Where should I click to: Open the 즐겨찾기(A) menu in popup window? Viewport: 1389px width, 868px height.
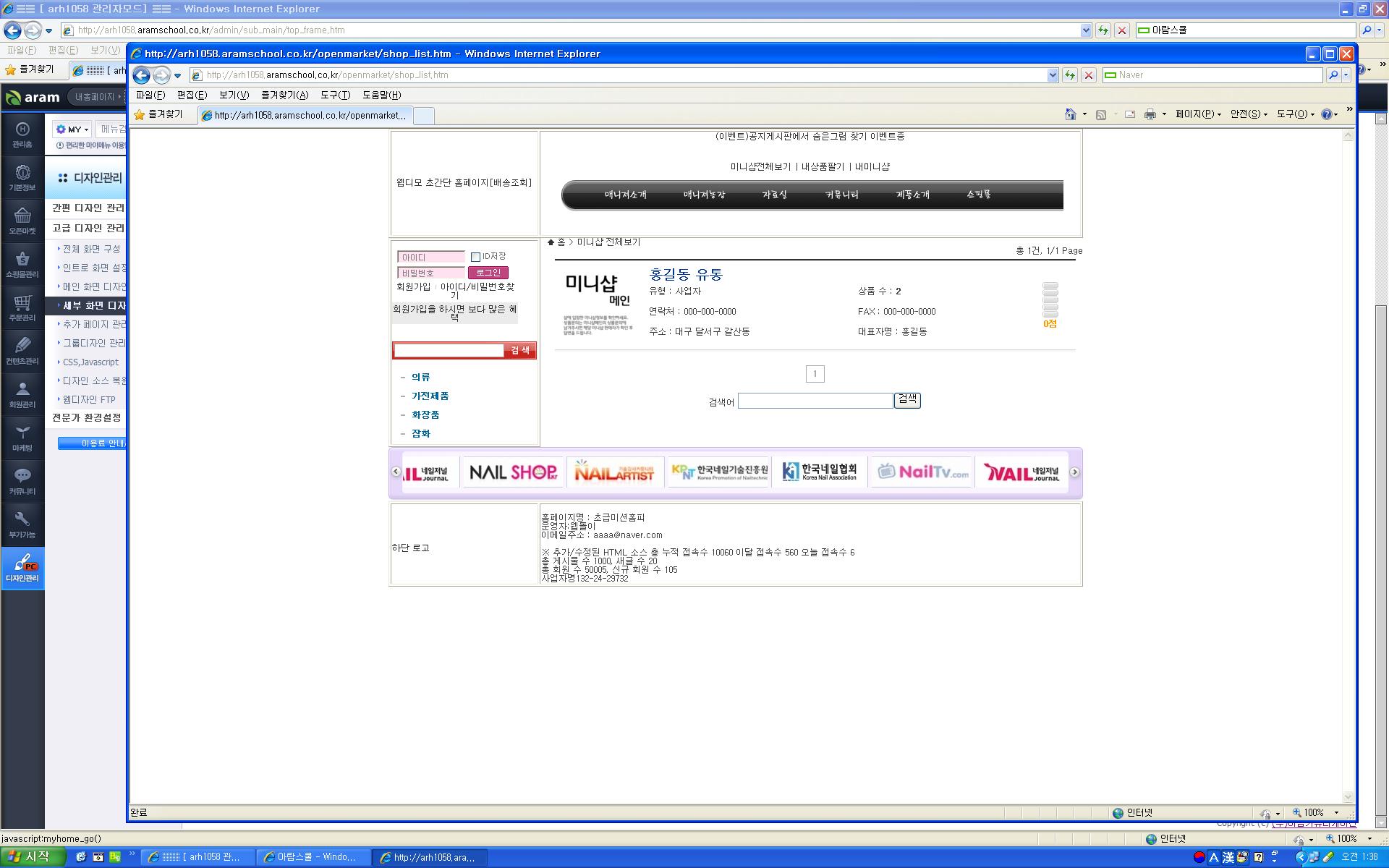(284, 95)
